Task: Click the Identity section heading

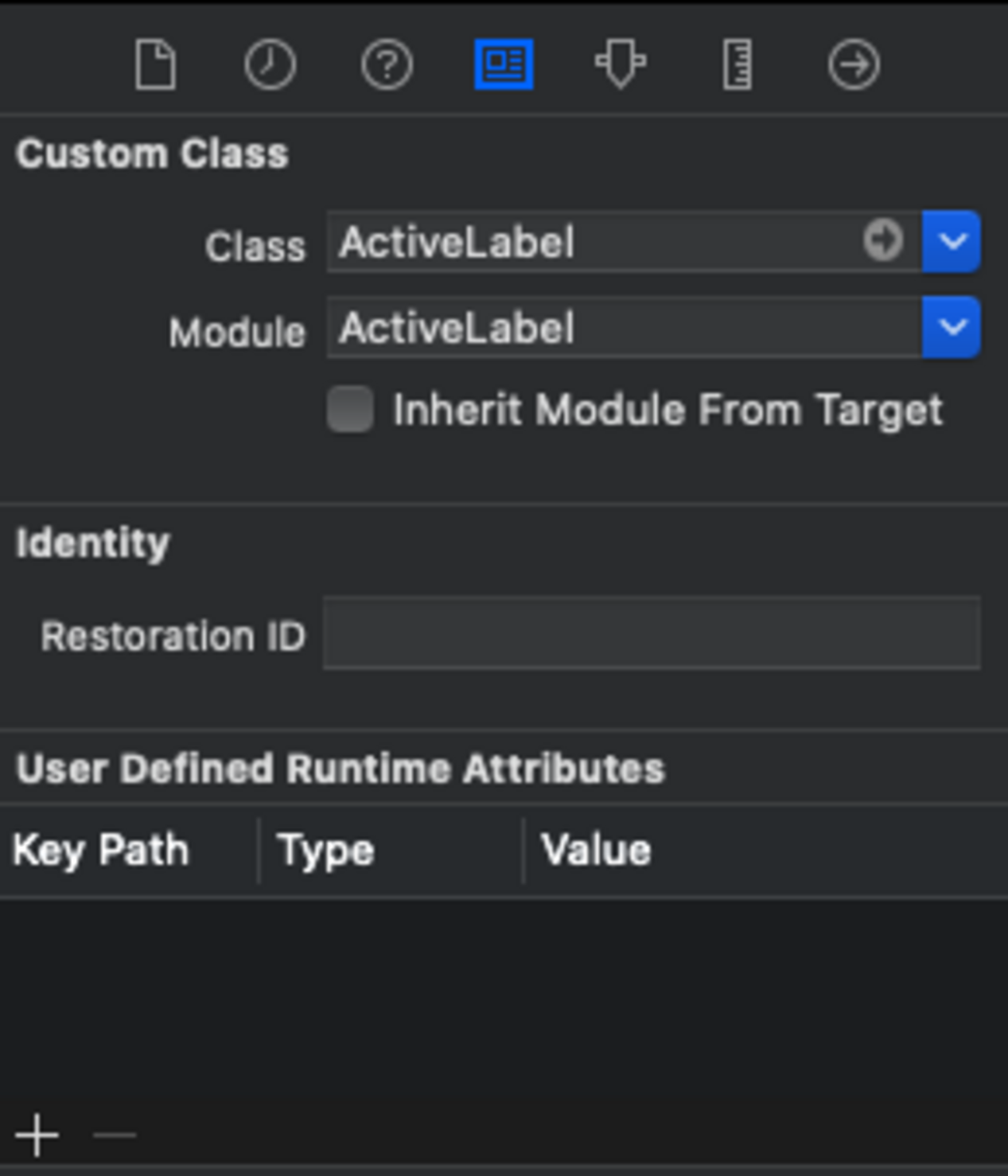Action: tap(92, 542)
